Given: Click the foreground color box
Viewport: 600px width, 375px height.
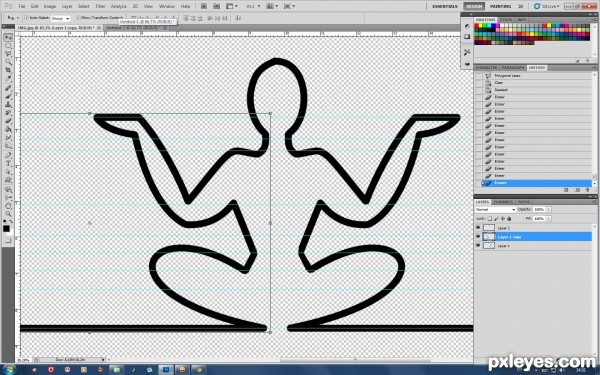Looking at the screenshot, I should point(7,228).
